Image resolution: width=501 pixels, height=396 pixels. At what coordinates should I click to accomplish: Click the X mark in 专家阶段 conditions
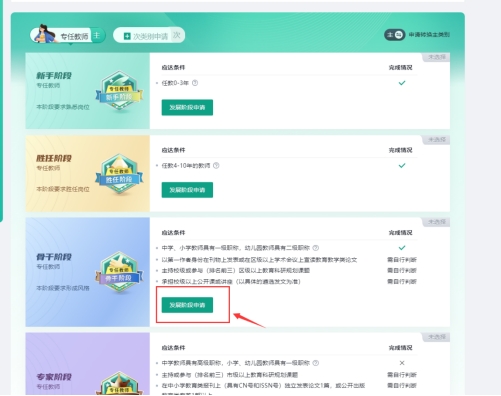coord(402,363)
